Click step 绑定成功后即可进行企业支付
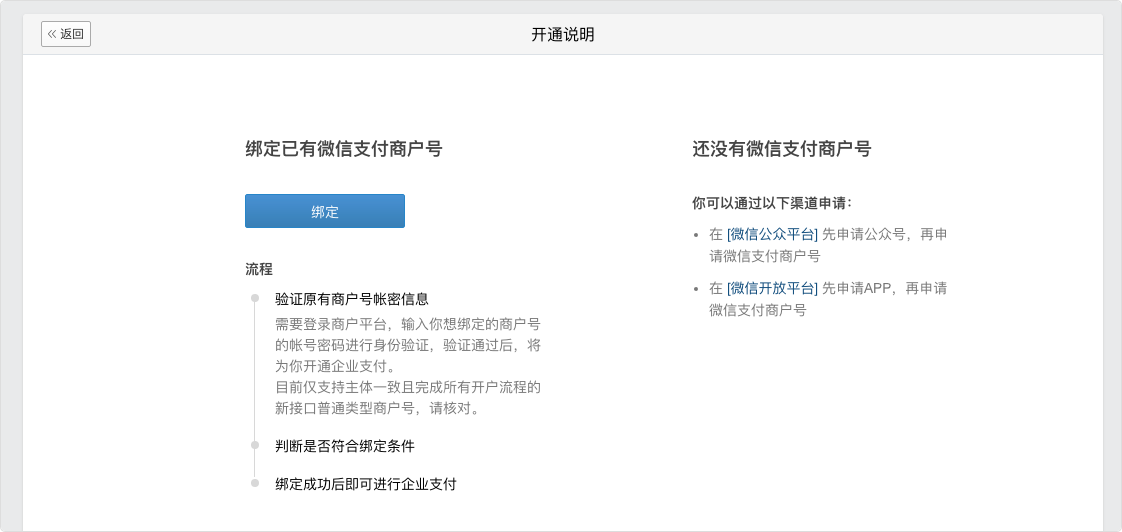 [x=366, y=484]
